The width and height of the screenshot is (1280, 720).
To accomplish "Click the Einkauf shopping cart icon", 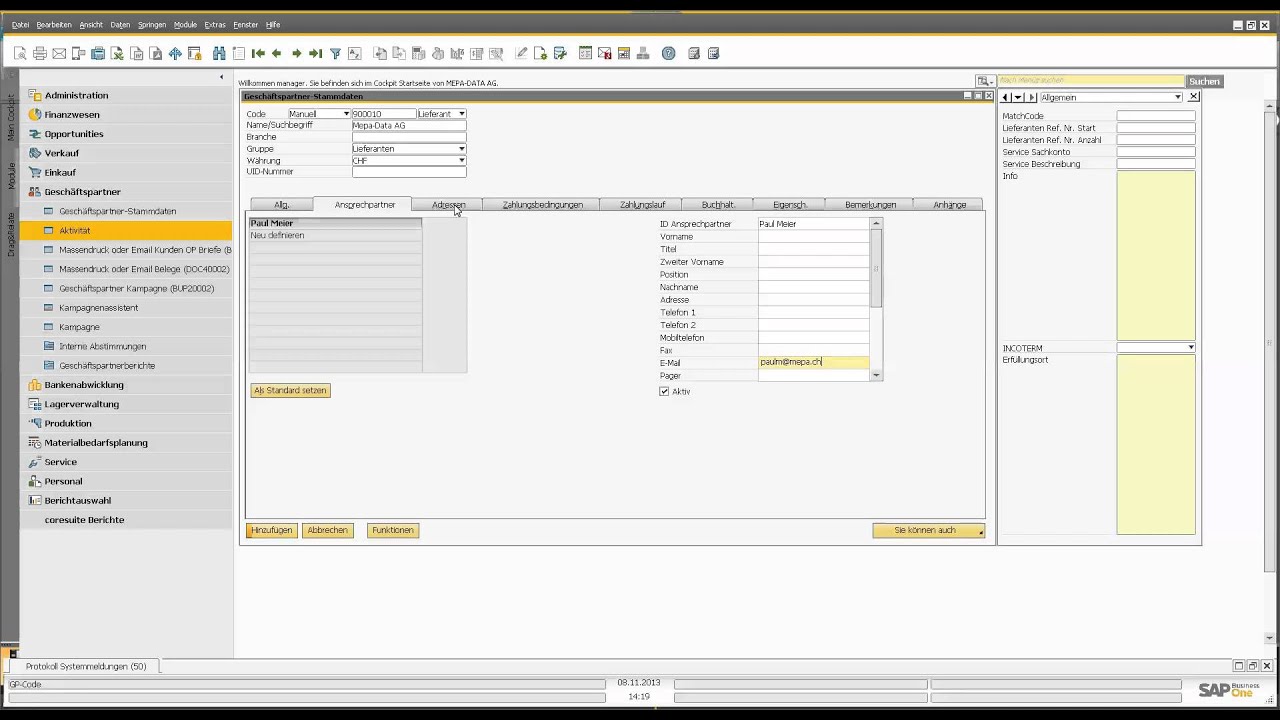I will coord(35,172).
